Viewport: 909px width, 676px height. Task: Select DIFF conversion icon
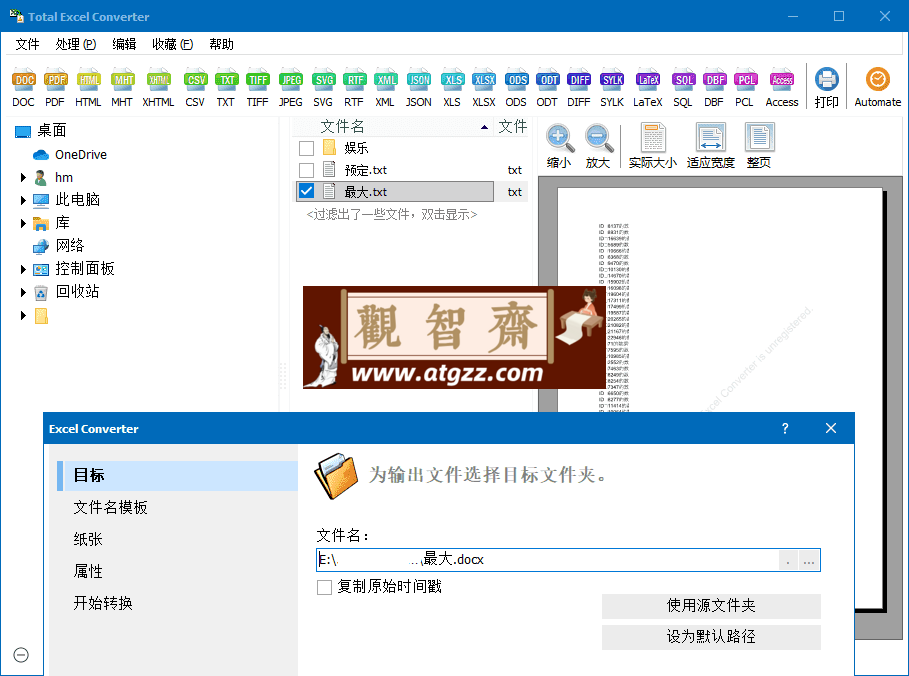[x=579, y=80]
